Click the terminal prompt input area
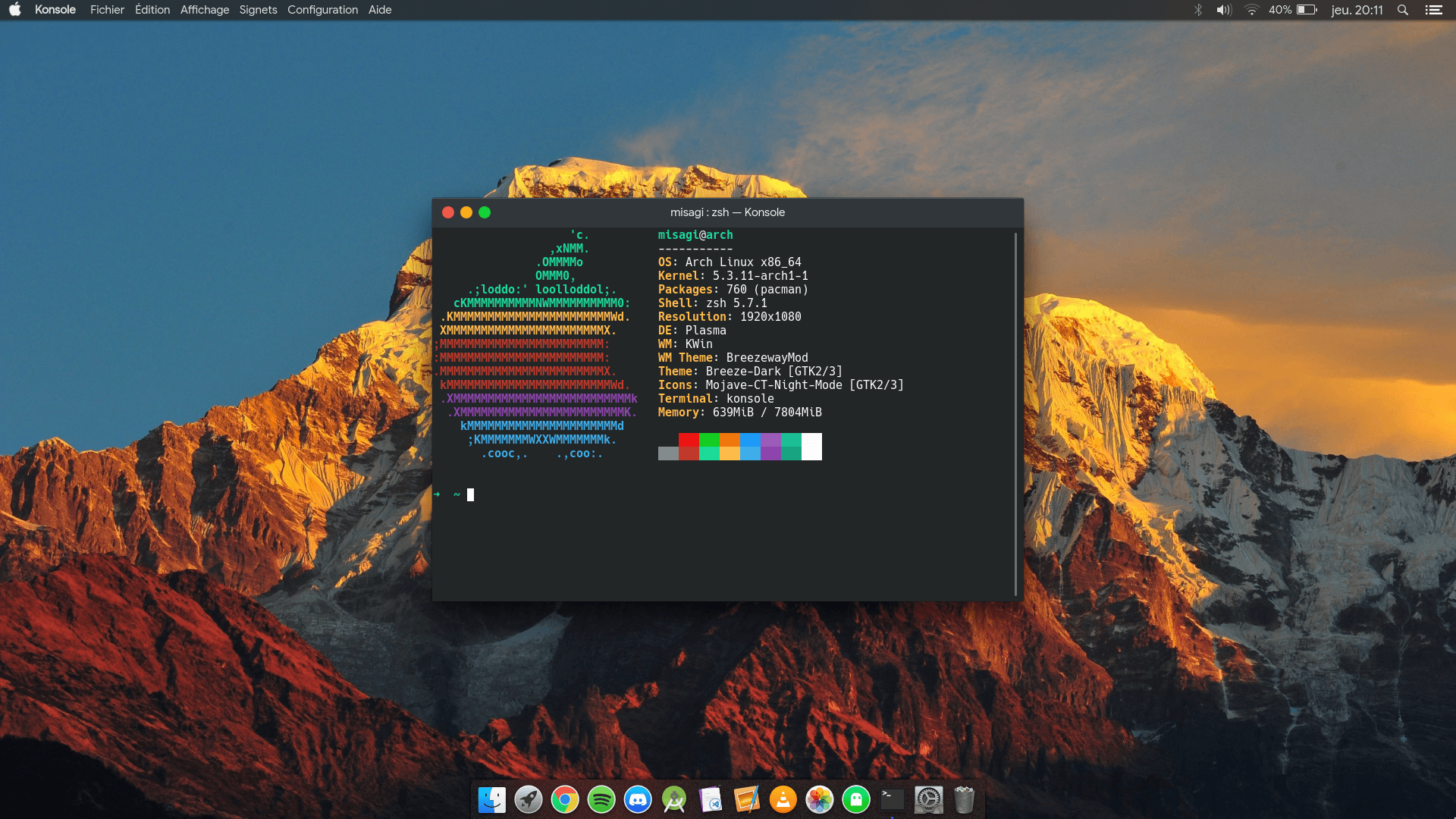Screen dimensions: 1456x819 coord(470,494)
